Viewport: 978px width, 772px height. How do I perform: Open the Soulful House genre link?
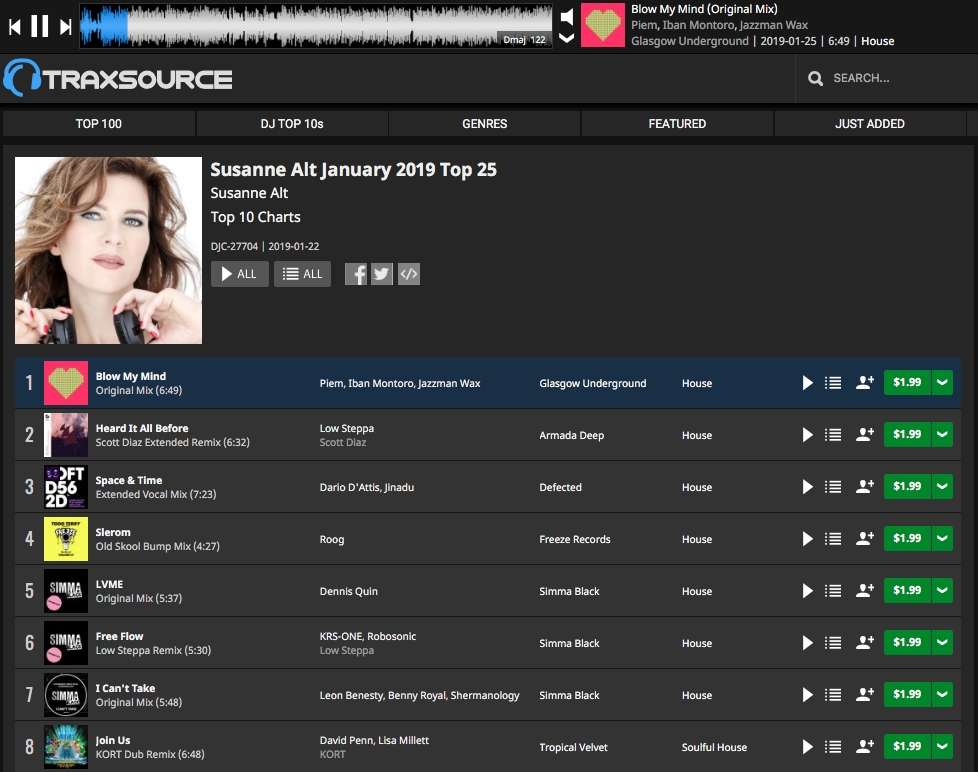[x=714, y=747]
